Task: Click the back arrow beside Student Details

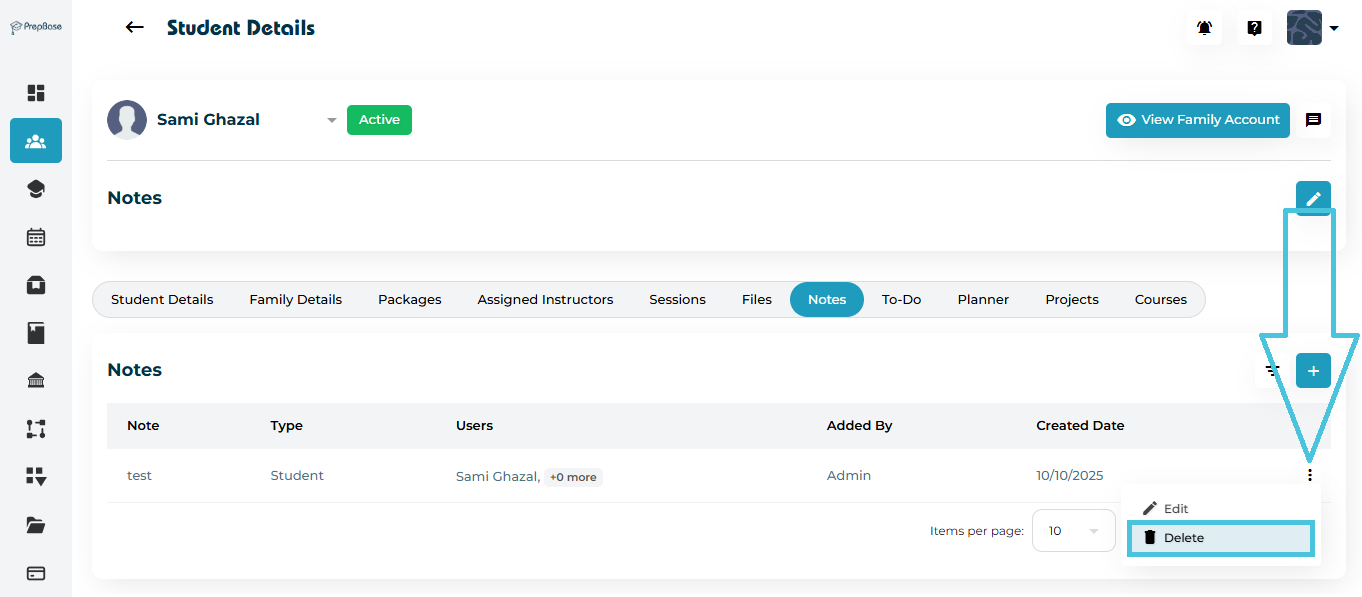Action: click(134, 28)
